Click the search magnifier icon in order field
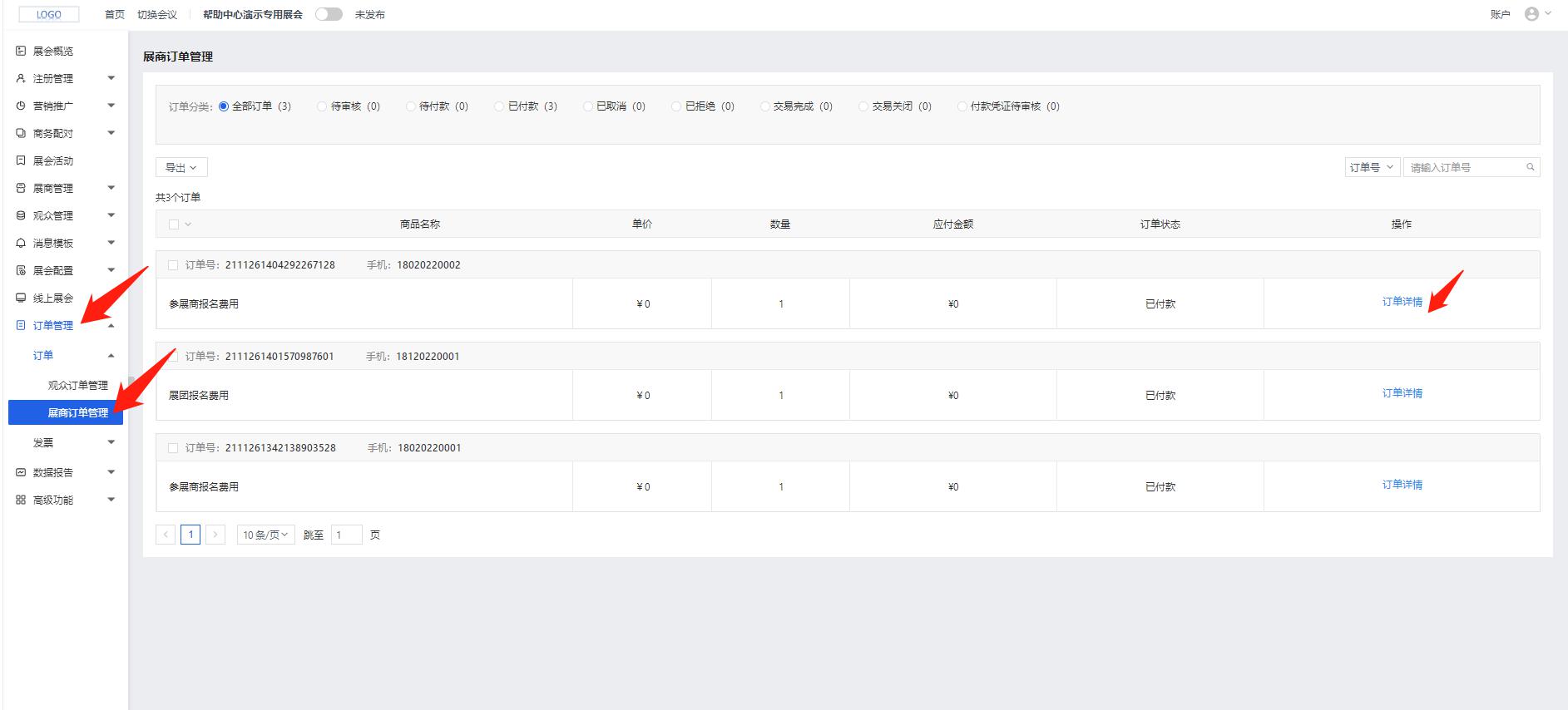 (x=1530, y=167)
